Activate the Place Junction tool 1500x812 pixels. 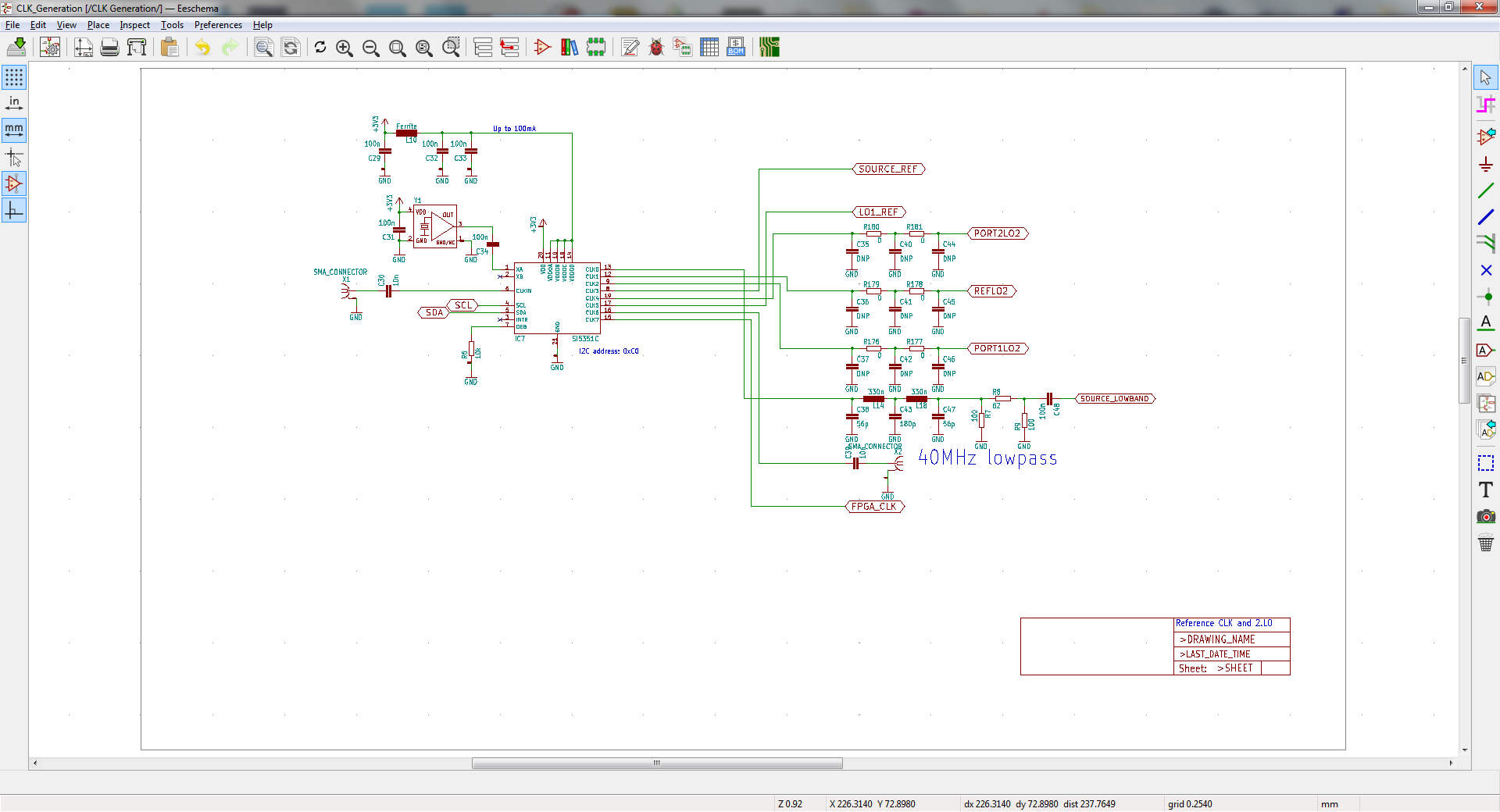coord(1487,296)
